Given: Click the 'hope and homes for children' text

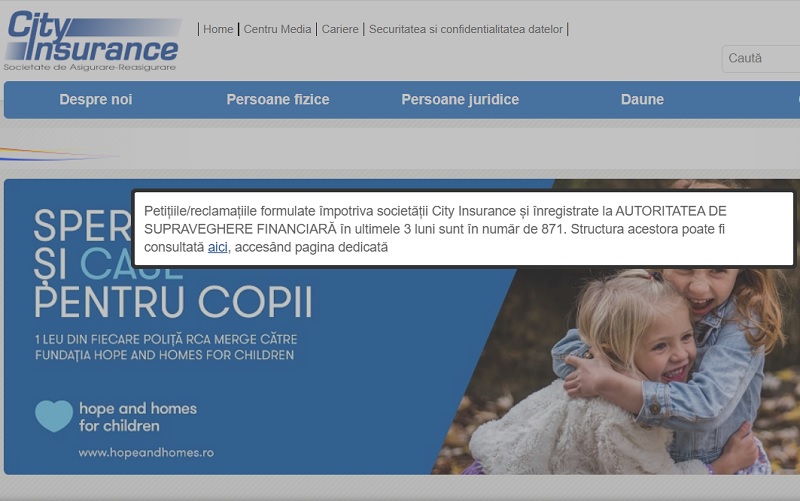Looking at the screenshot, I should (x=138, y=417).
